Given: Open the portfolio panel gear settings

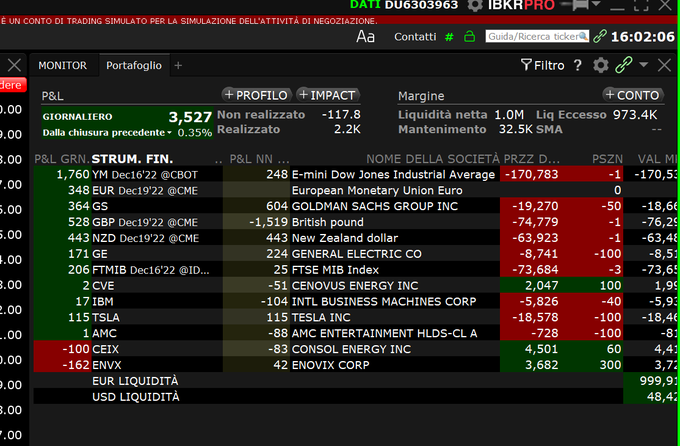Looking at the screenshot, I should tap(601, 65).
